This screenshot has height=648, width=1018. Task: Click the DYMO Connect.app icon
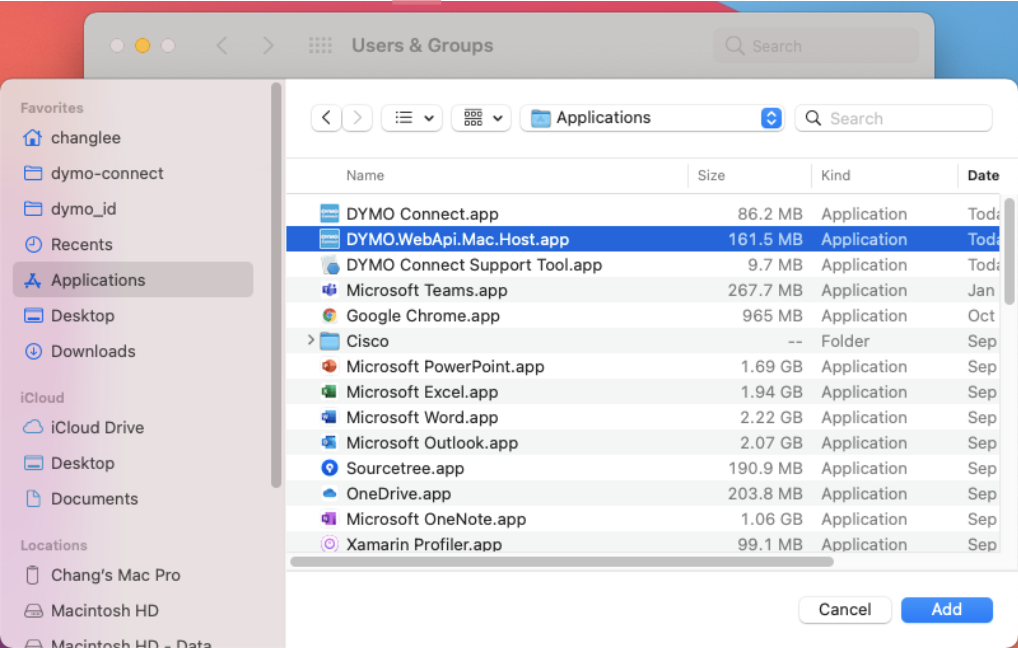click(329, 214)
